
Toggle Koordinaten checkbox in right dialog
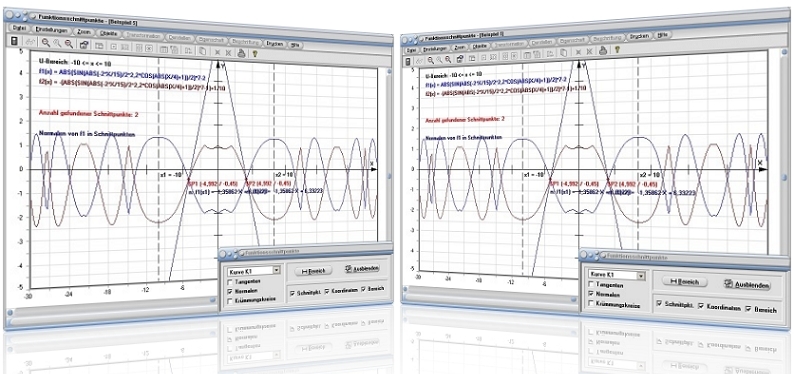pyautogui.click(x=701, y=306)
